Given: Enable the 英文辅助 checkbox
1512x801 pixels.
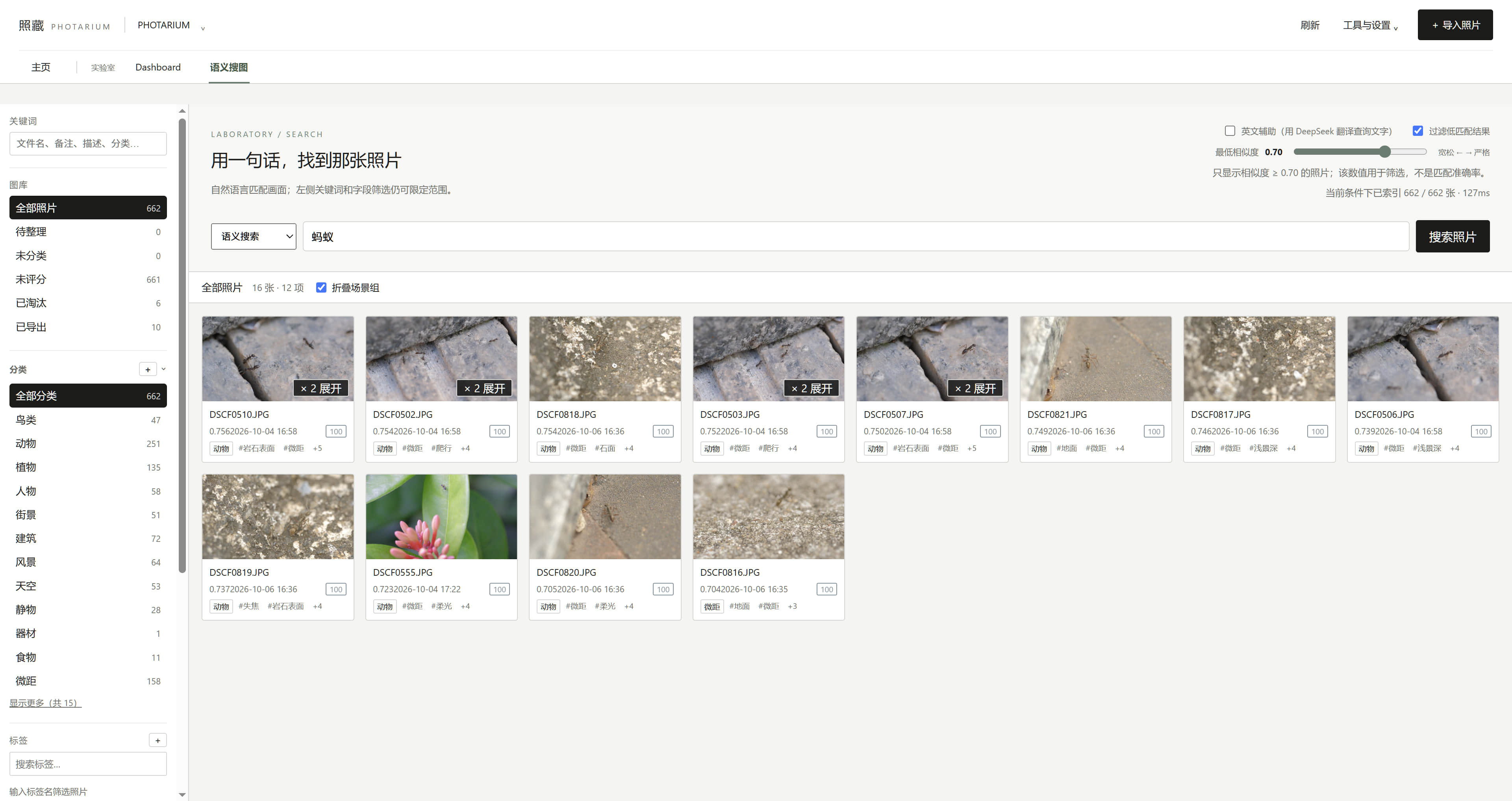Looking at the screenshot, I should tap(1230, 131).
